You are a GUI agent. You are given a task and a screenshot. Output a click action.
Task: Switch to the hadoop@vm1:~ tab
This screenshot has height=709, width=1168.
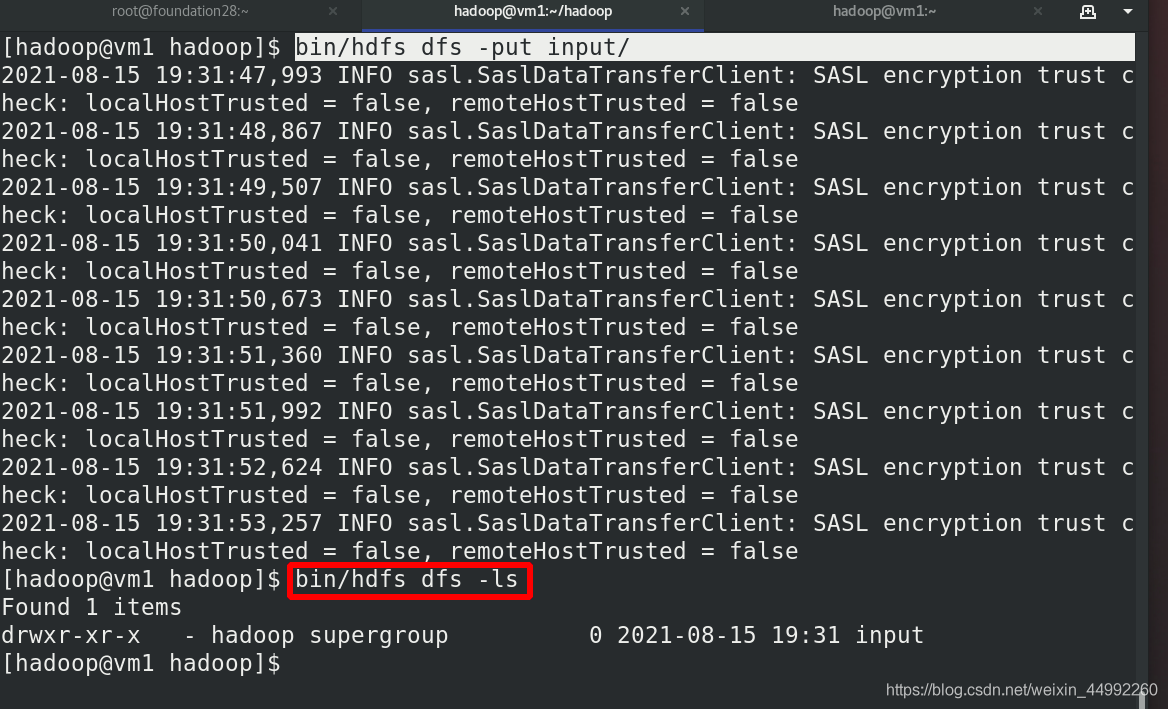(x=884, y=11)
